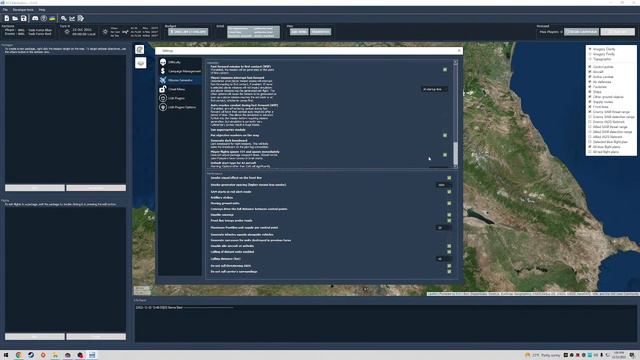640x360 pixels.
Task: Enable Enemy SAM detection range layer
Action: (x=590, y=117)
